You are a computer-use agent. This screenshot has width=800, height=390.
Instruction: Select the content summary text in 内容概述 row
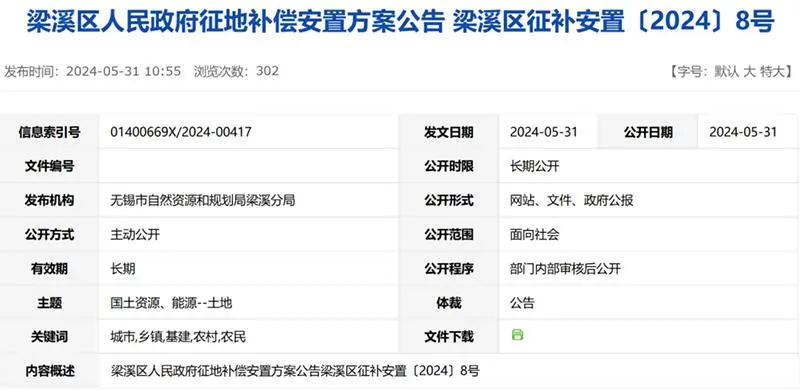(295, 371)
